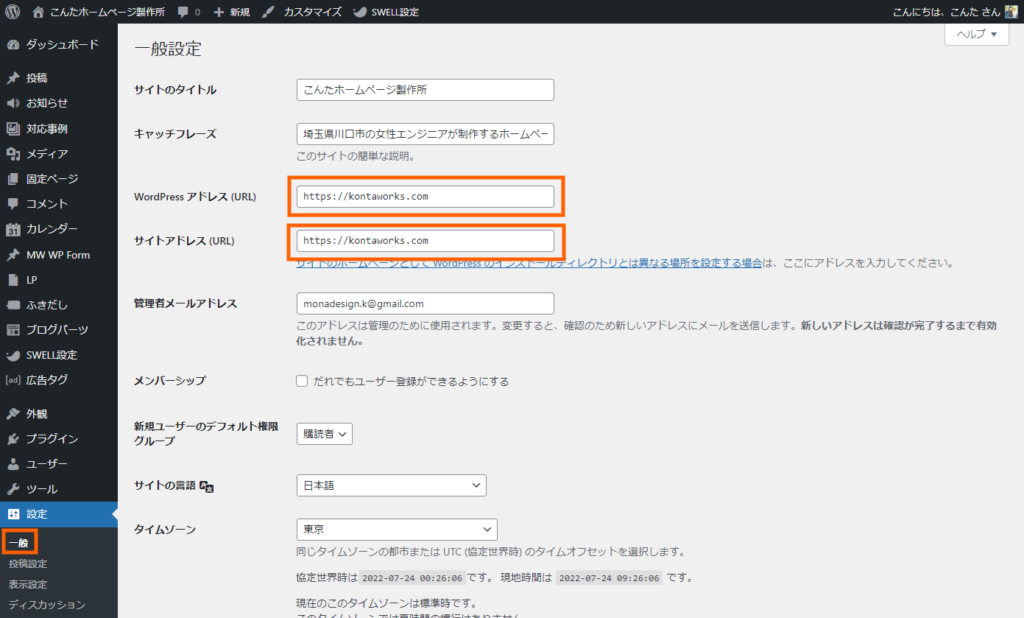Image resolution: width=1024 pixels, height=618 pixels.
Task: Click the プラグイン plug icon
Action: tap(13, 439)
